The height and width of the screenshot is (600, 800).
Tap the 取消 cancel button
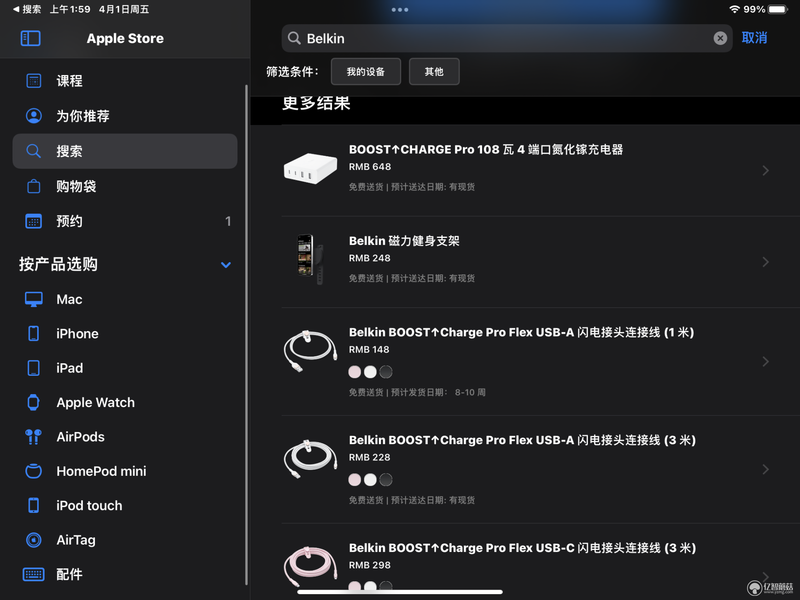[754, 38]
